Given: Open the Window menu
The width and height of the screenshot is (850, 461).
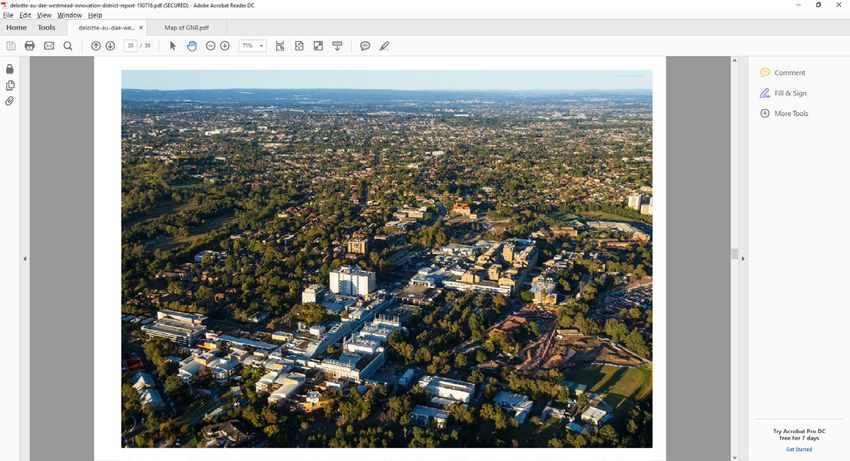Looking at the screenshot, I should pos(69,15).
